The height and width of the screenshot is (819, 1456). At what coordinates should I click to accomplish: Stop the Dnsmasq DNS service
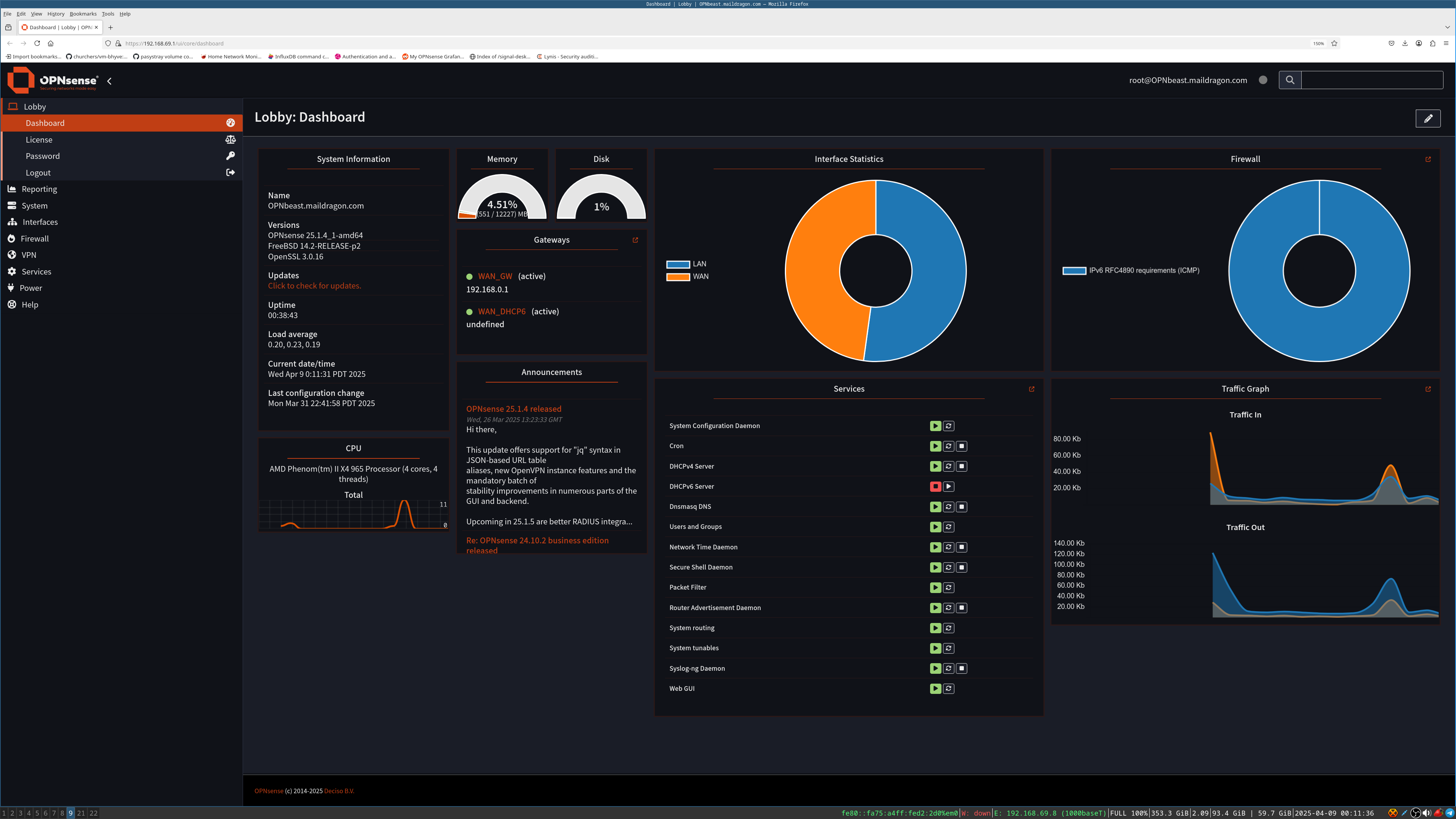click(962, 507)
